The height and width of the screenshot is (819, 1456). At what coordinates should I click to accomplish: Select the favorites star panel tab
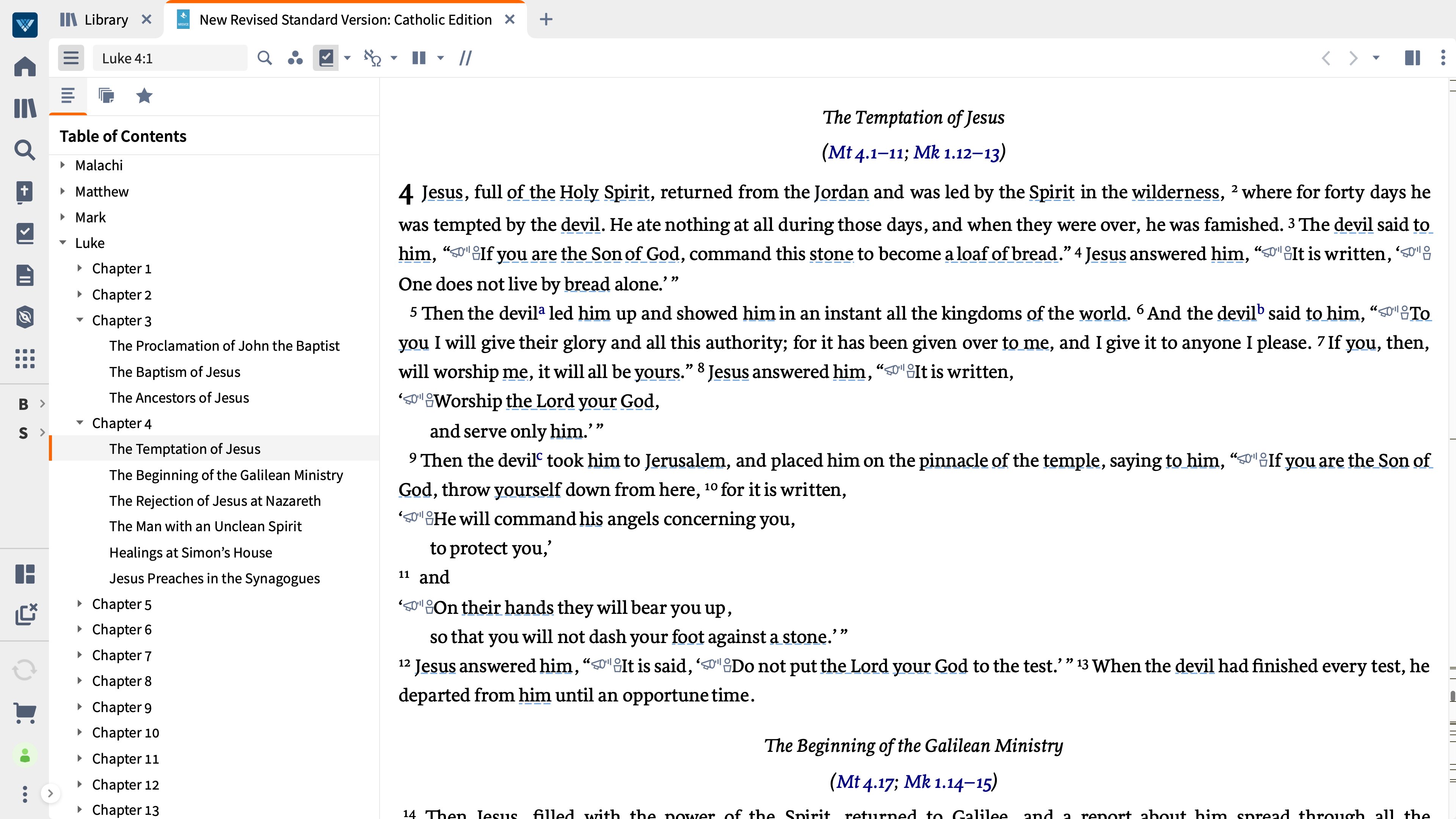click(145, 96)
